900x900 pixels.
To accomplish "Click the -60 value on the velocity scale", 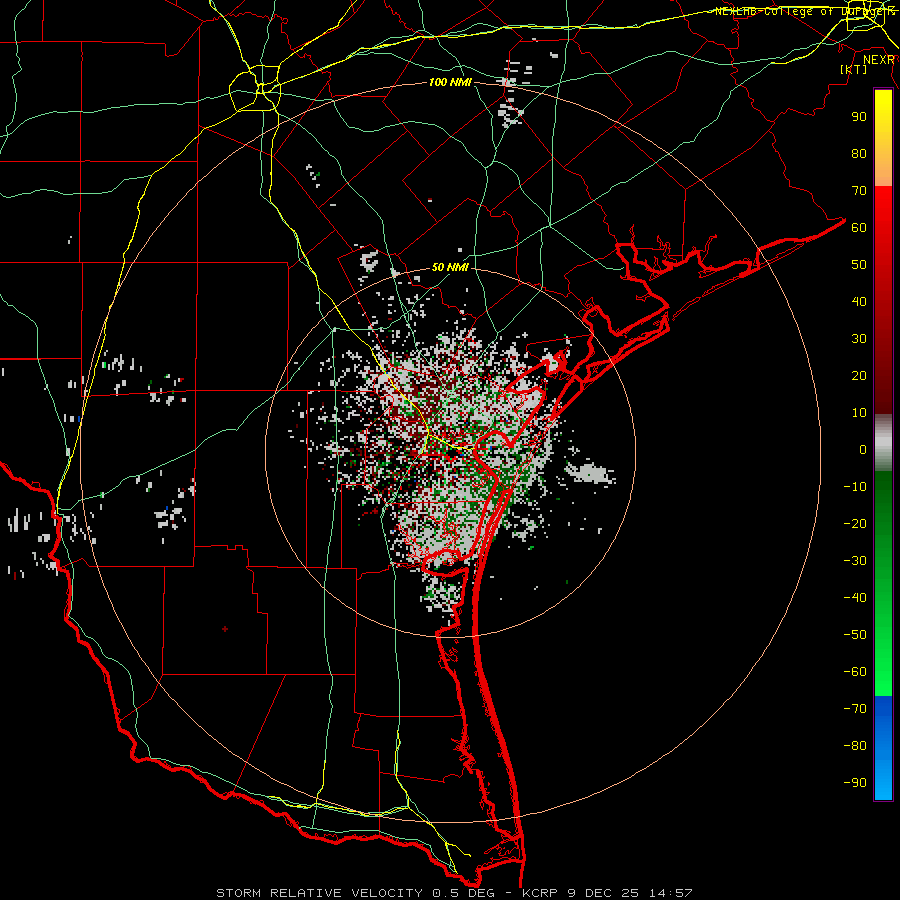I will (x=855, y=672).
